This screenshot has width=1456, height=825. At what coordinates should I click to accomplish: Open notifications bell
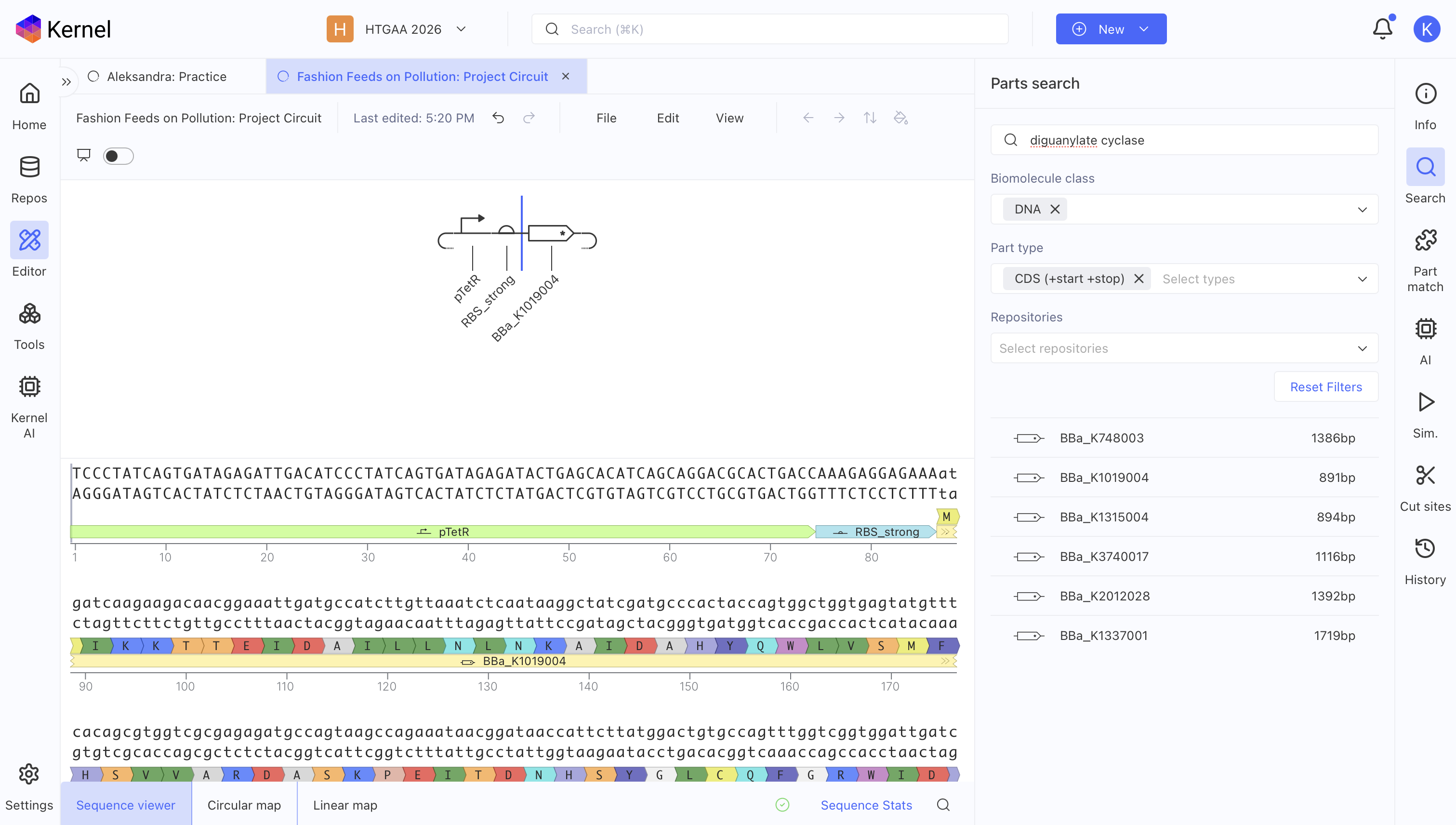tap(1382, 29)
